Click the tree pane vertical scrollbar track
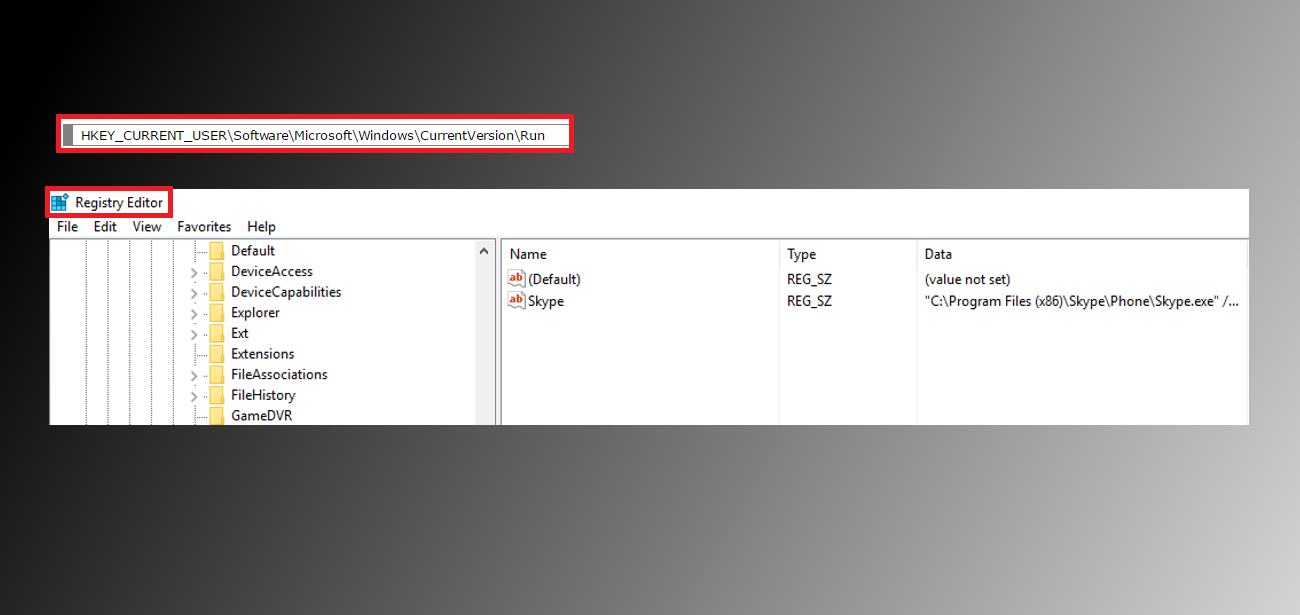1300x615 pixels. coord(485,340)
